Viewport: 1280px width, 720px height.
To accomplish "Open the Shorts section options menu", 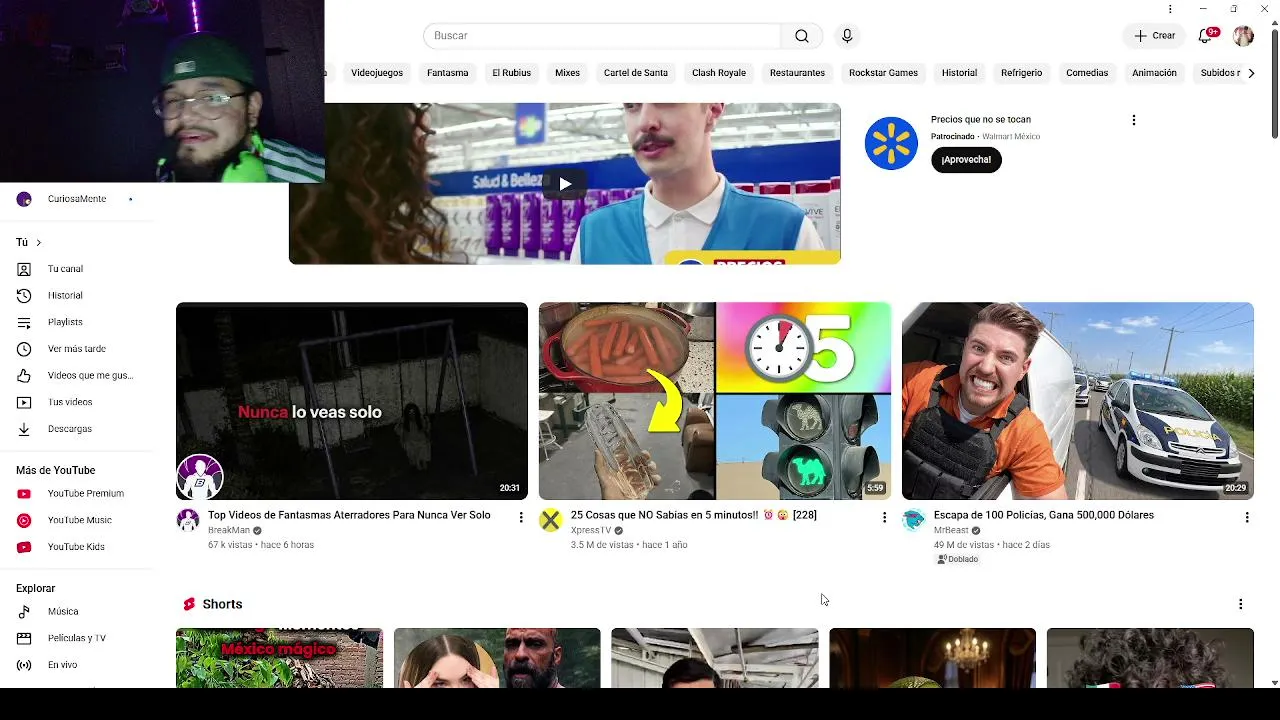I will click(x=1240, y=604).
